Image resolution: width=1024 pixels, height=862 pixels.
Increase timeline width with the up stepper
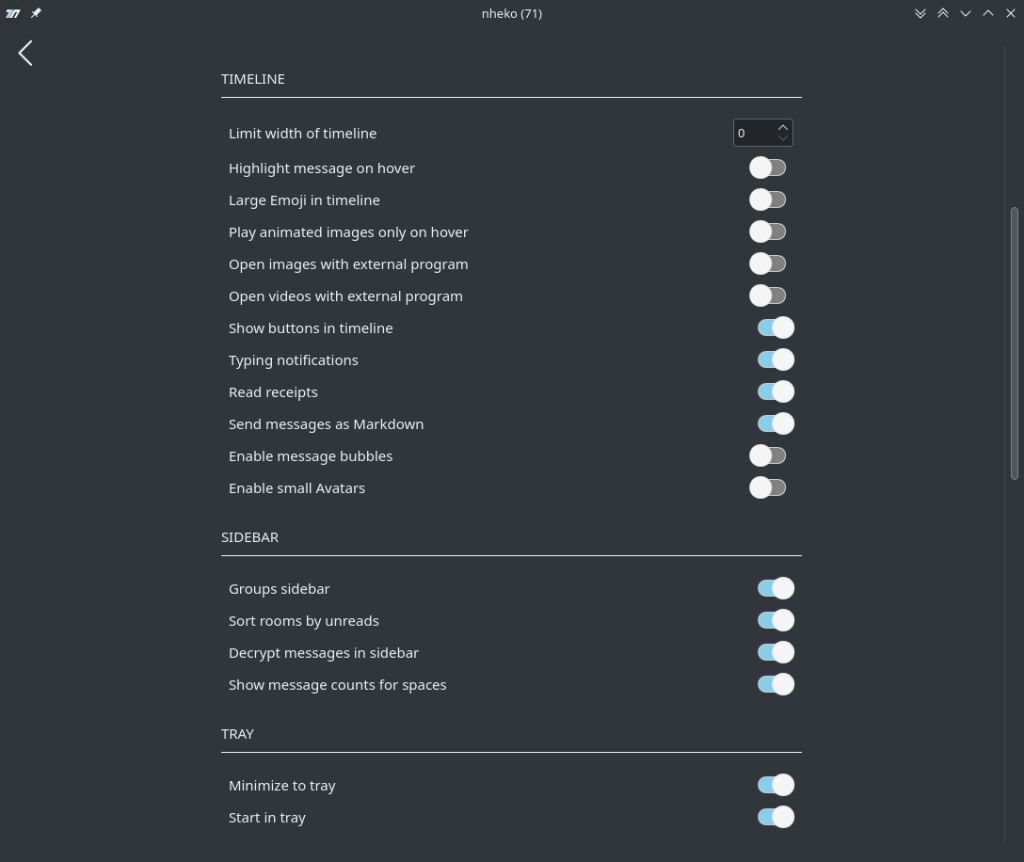point(783,127)
